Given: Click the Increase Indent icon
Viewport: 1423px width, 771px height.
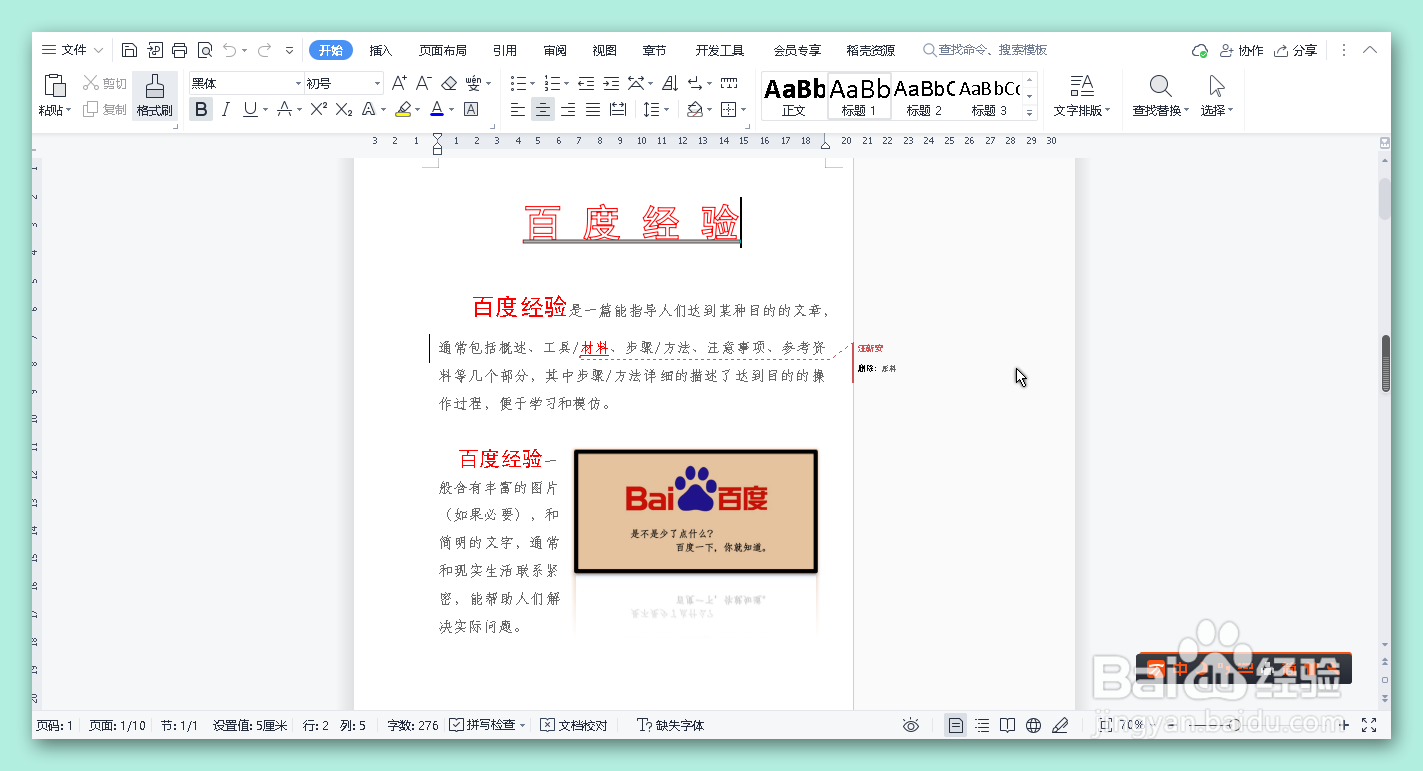Looking at the screenshot, I should tap(609, 83).
